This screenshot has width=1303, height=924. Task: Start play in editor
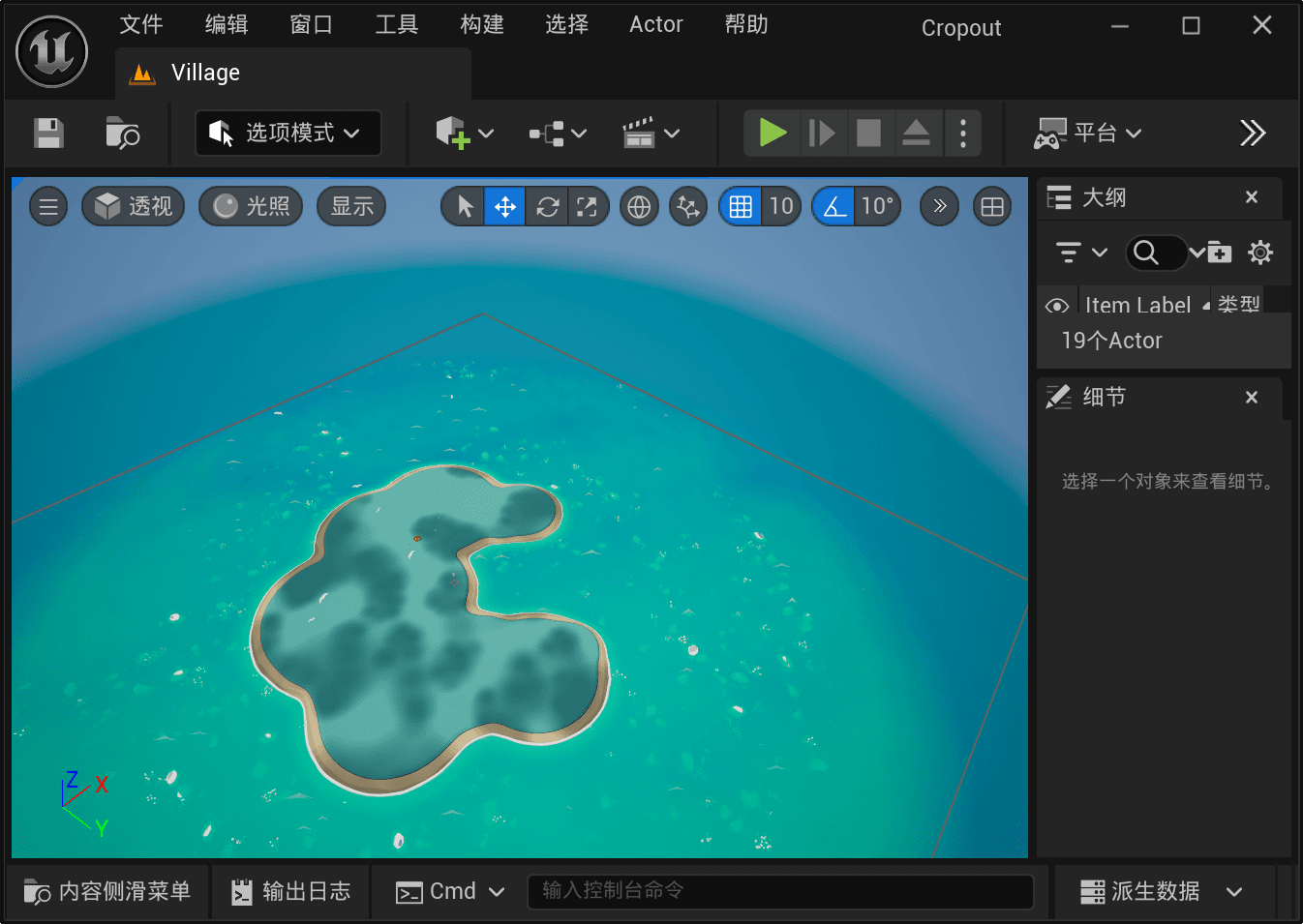[x=773, y=133]
